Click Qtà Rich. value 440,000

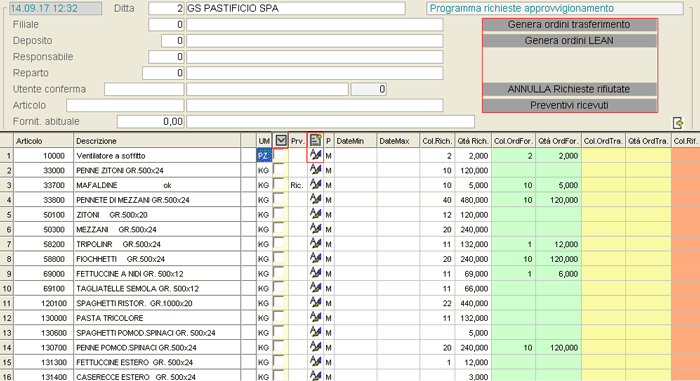click(x=474, y=303)
